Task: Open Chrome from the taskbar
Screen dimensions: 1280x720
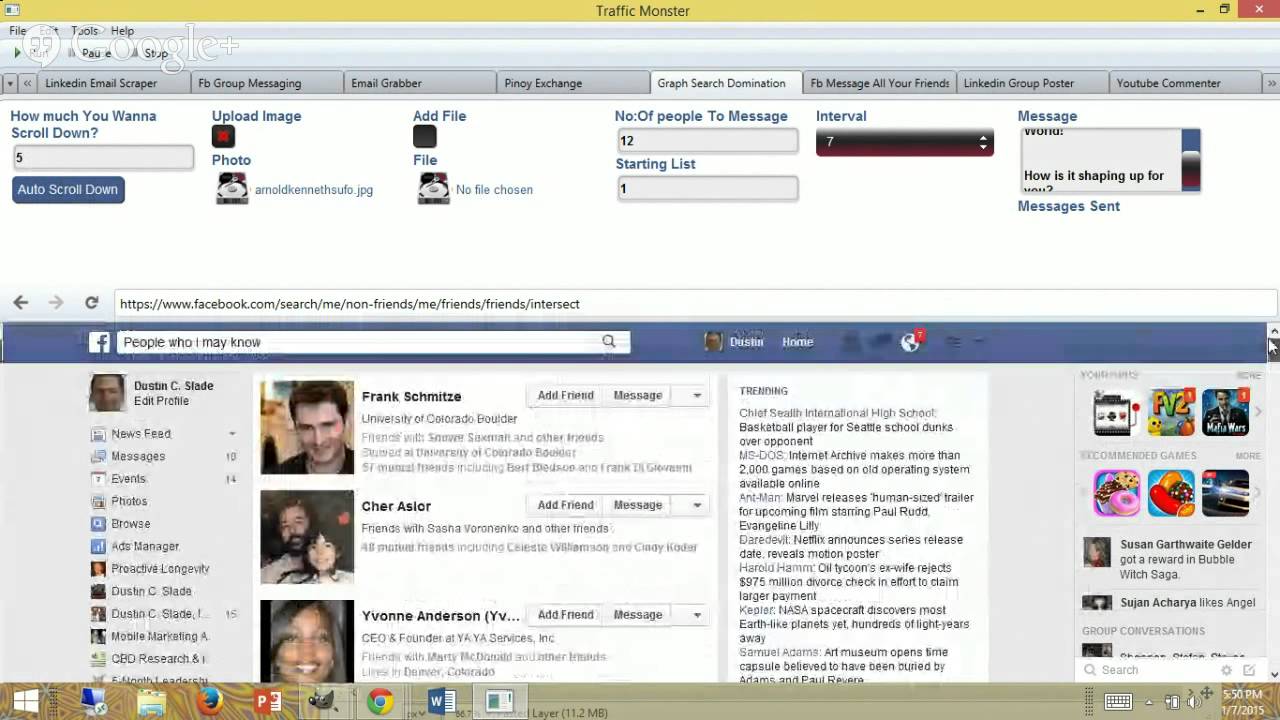Action: [x=379, y=701]
